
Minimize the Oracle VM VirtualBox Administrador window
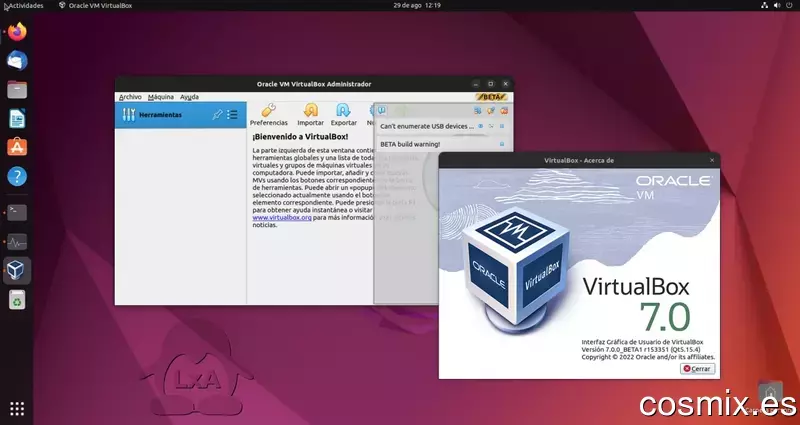click(476, 84)
